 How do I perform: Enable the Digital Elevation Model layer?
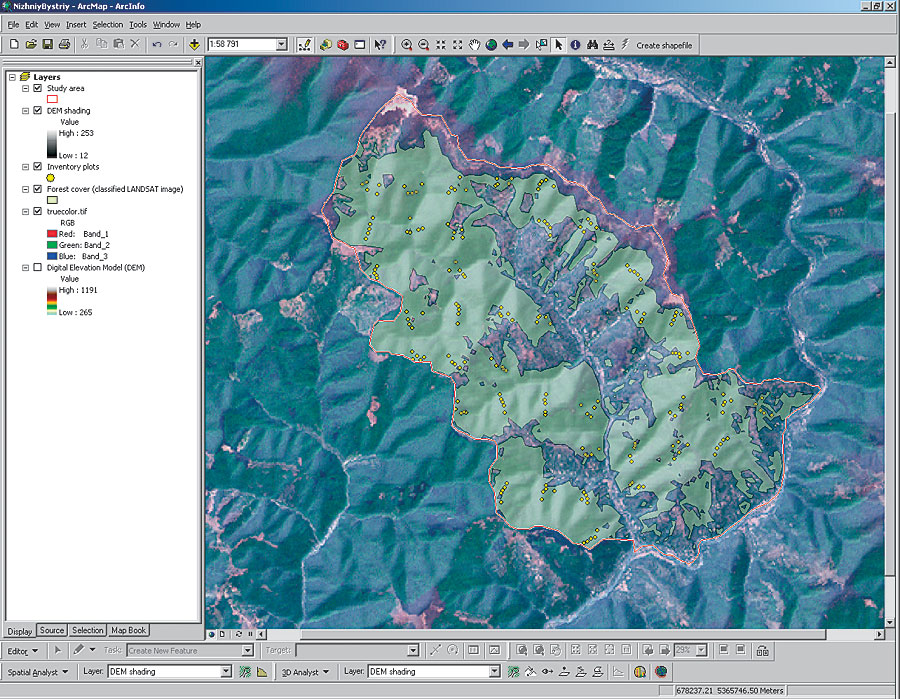coord(37,267)
